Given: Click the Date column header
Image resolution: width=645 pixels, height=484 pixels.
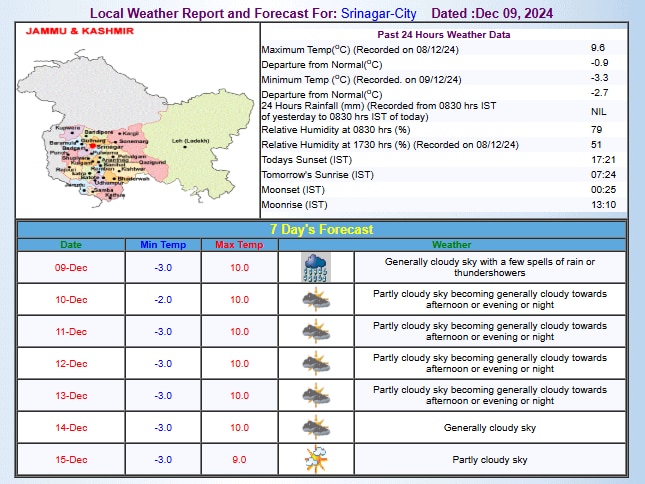Looking at the screenshot, I should coord(71,244).
